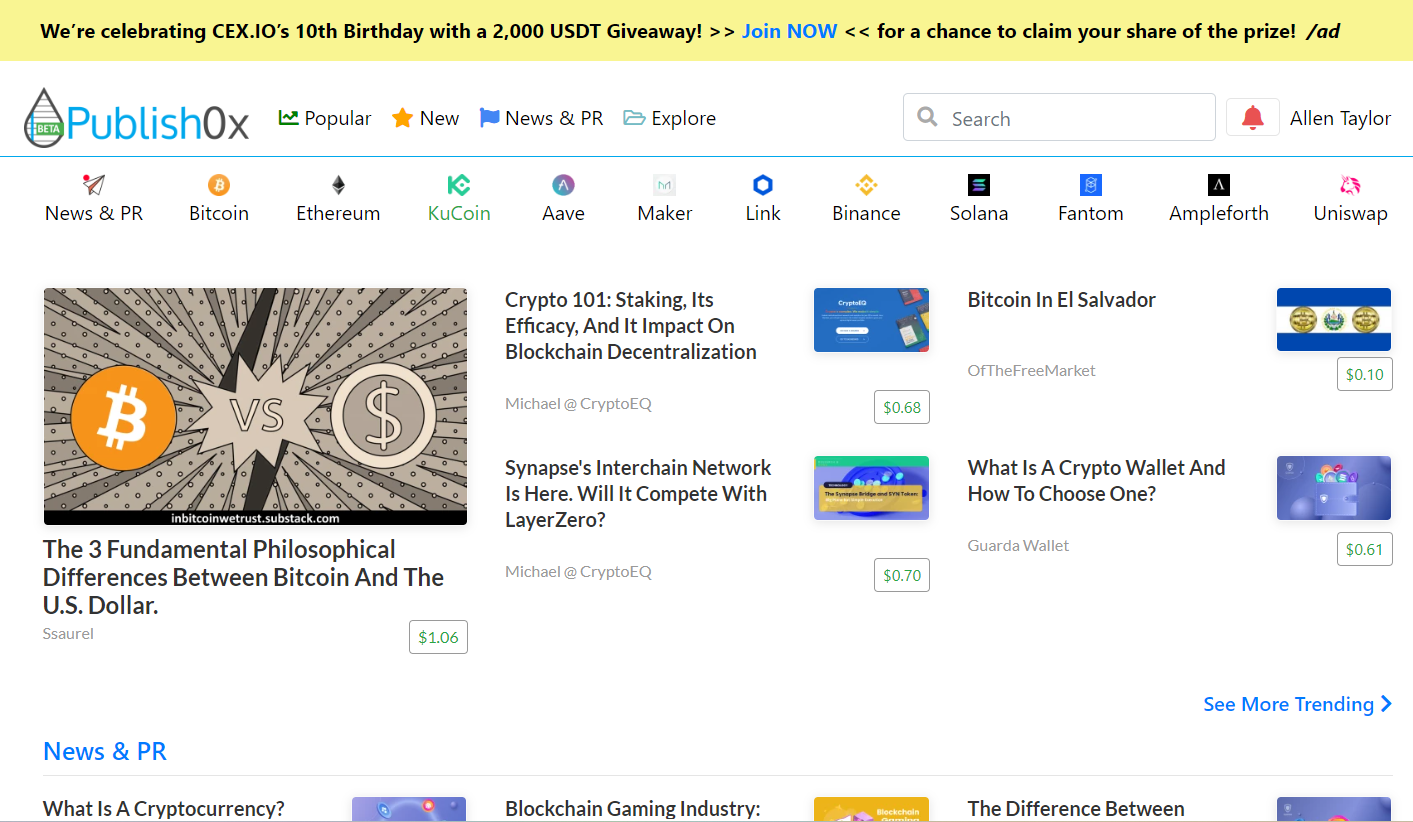
Task: Select the Ethereum category icon
Action: click(x=338, y=185)
